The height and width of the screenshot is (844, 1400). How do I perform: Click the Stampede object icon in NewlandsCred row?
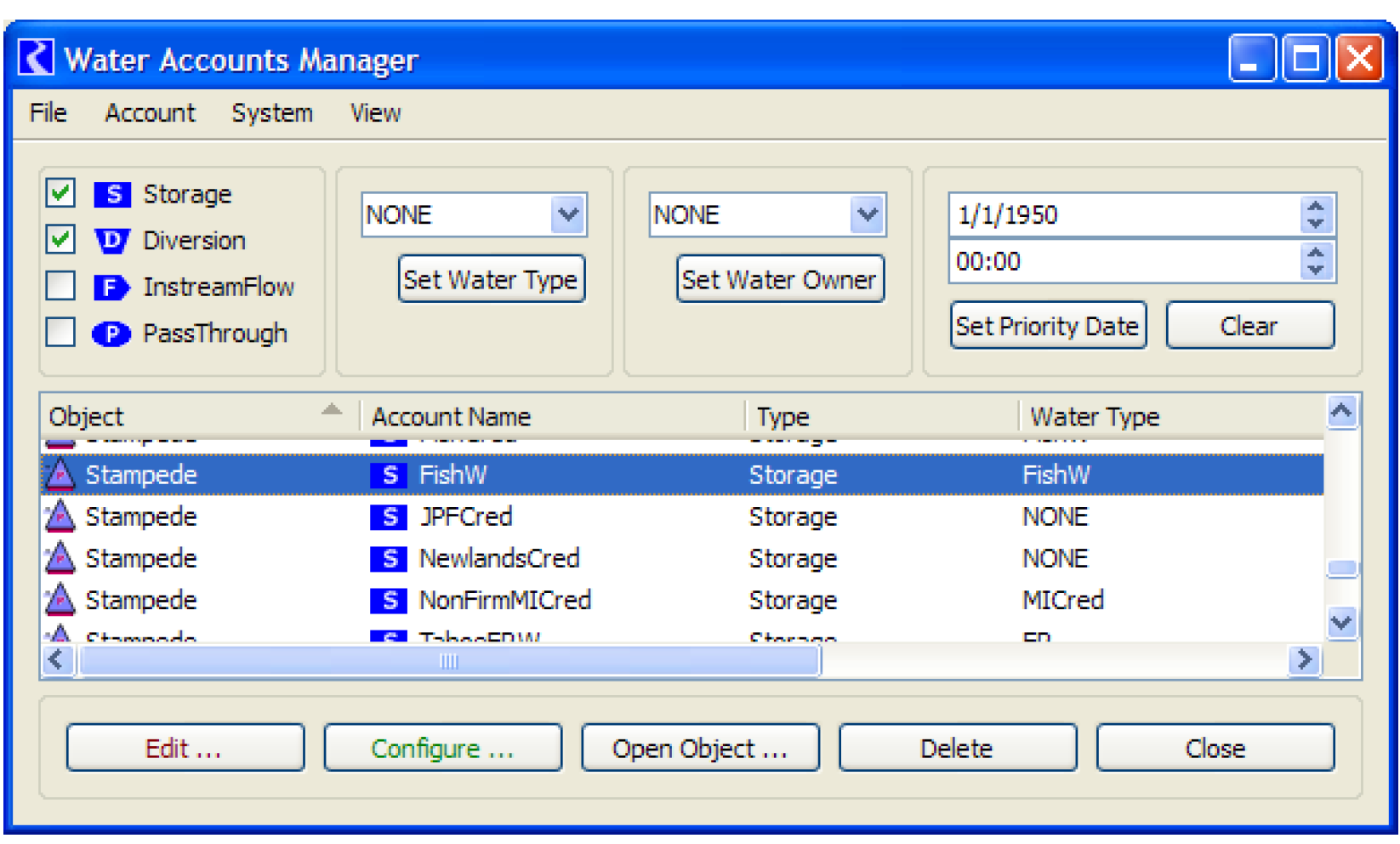pyautogui.click(x=60, y=558)
